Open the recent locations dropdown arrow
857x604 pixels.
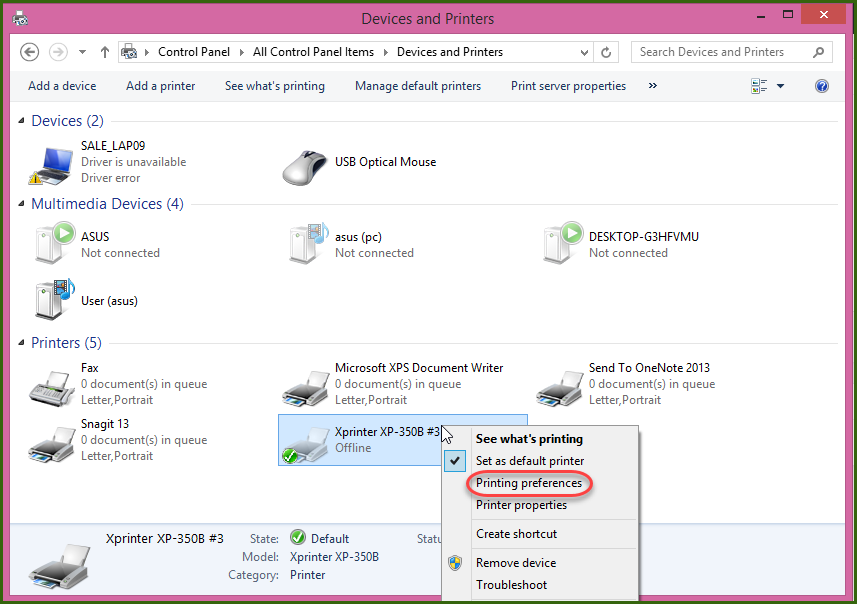(83, 52)
